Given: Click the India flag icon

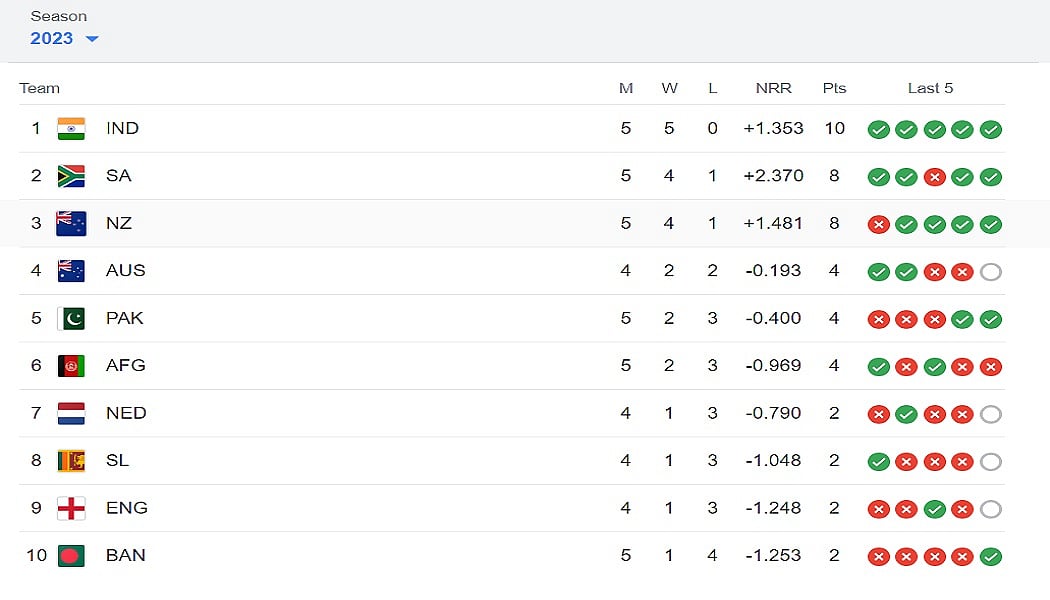Looking at the screenshot, I should [71, 128].
